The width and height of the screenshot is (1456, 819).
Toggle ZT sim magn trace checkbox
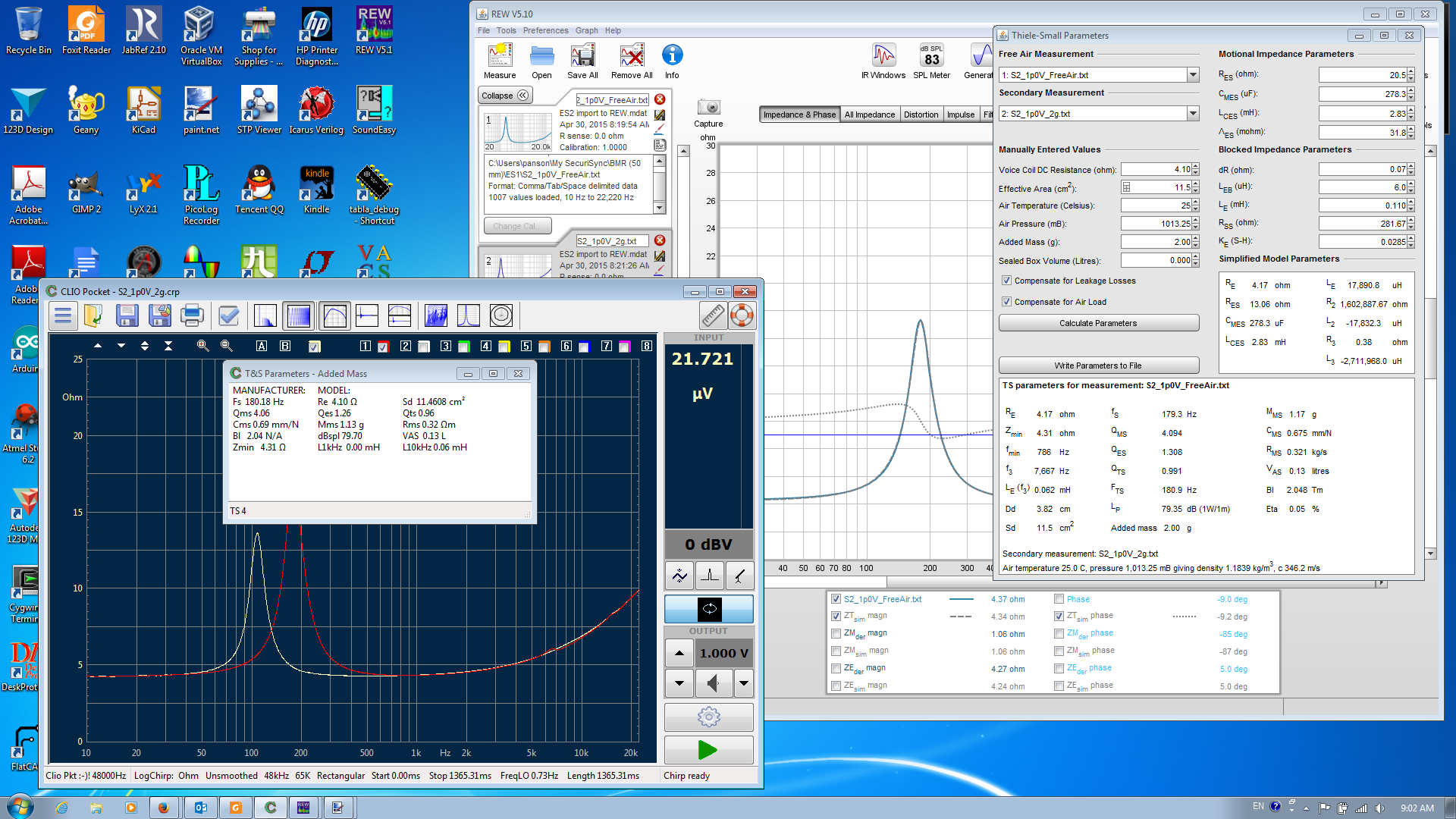coord(836,617)
